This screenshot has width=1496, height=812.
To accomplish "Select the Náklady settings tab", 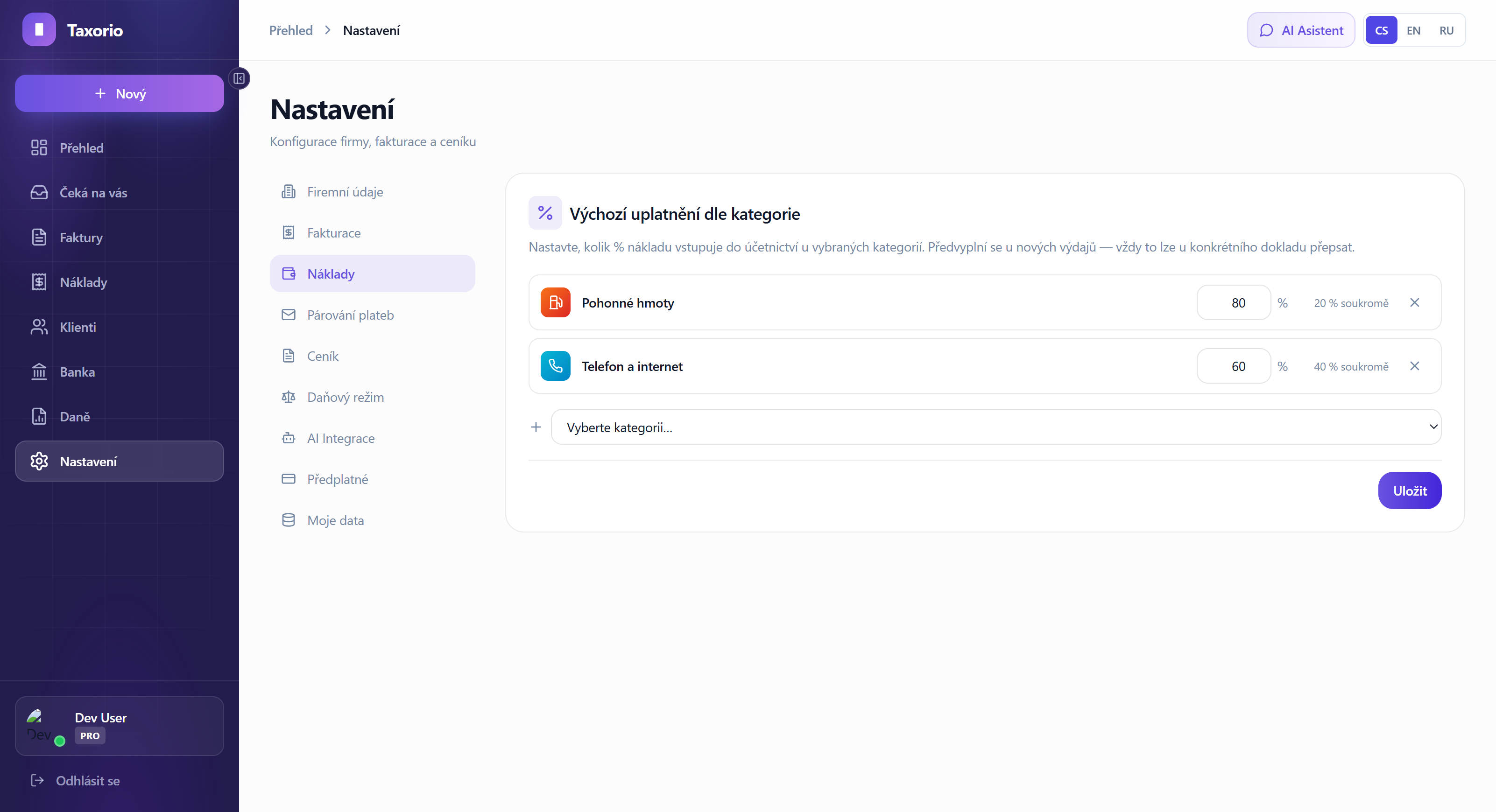I will 372,273.
